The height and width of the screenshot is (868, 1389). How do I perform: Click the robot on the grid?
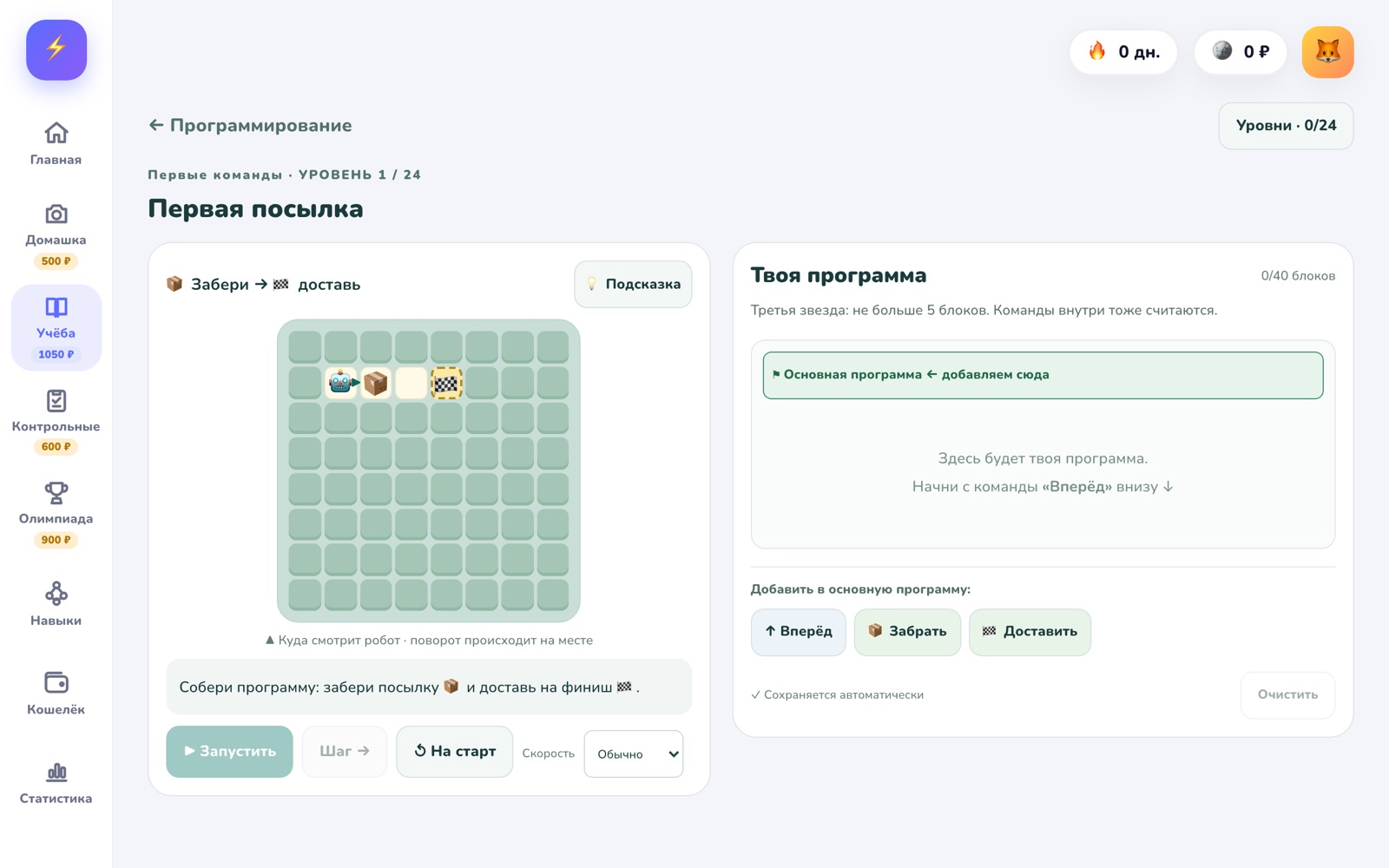[340, 383]
